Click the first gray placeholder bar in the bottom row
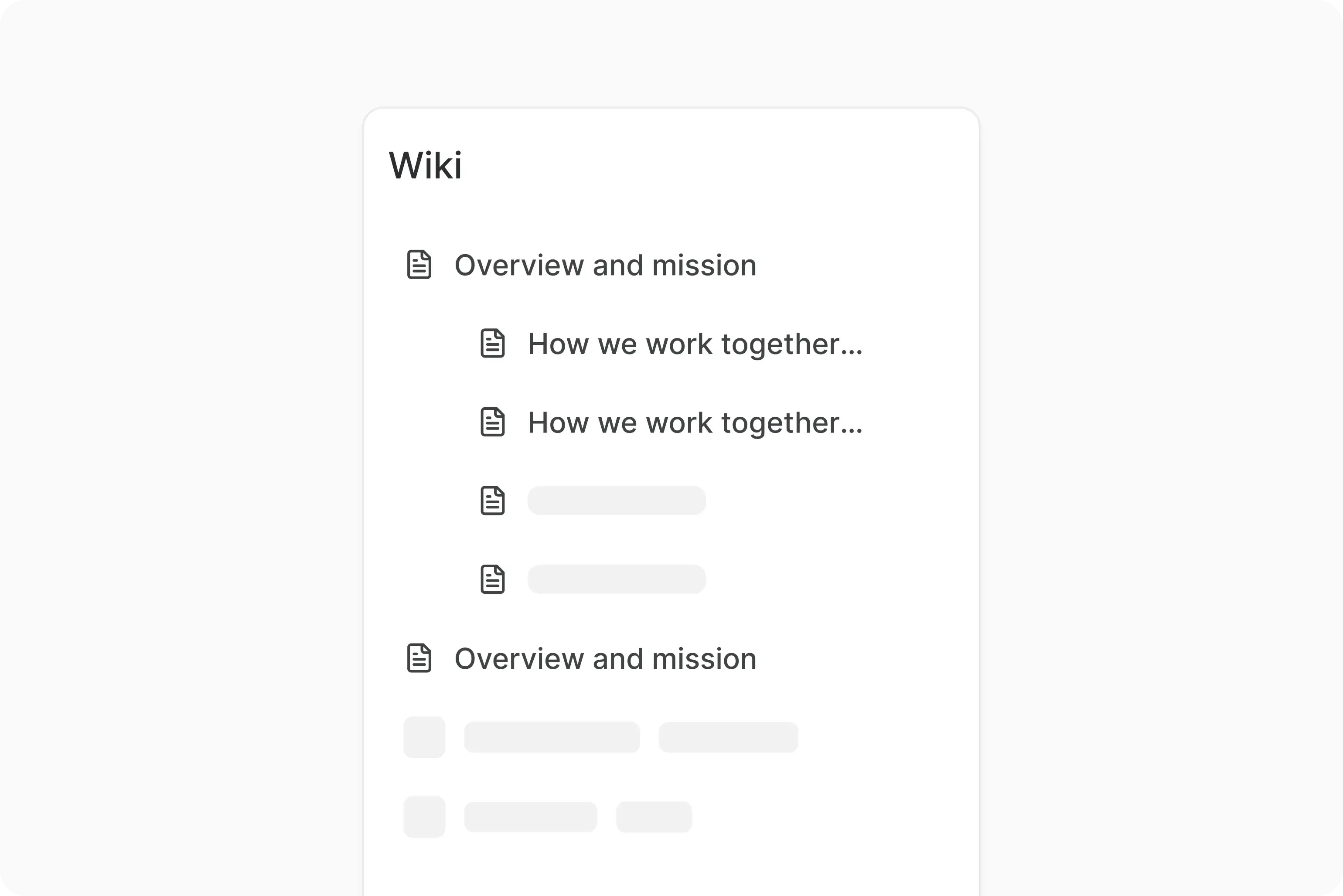This screenshot has height=896, width=1343. click(552, 737)
